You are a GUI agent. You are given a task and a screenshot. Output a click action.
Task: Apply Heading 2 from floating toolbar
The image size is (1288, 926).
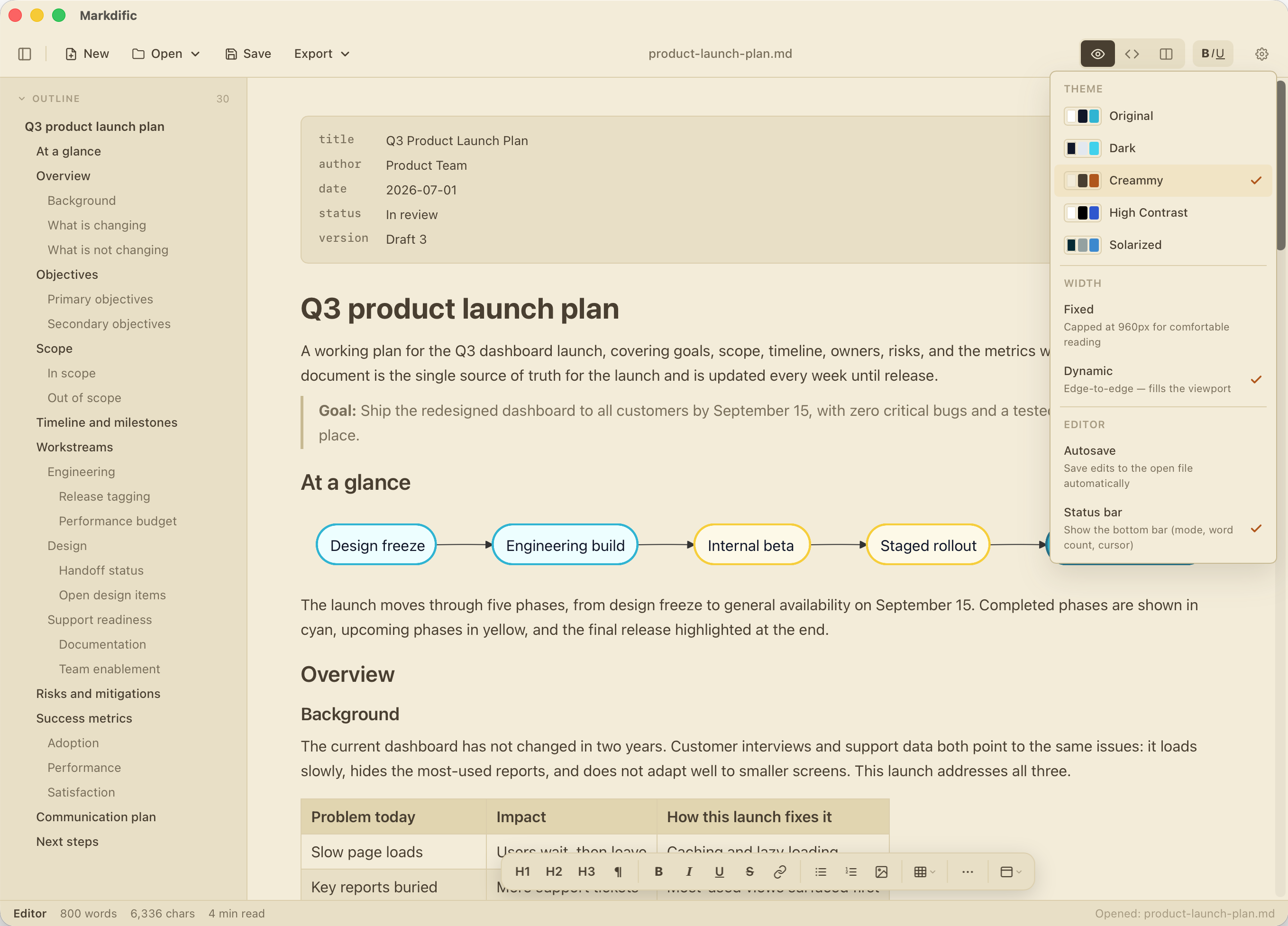[x=554, y=871]
